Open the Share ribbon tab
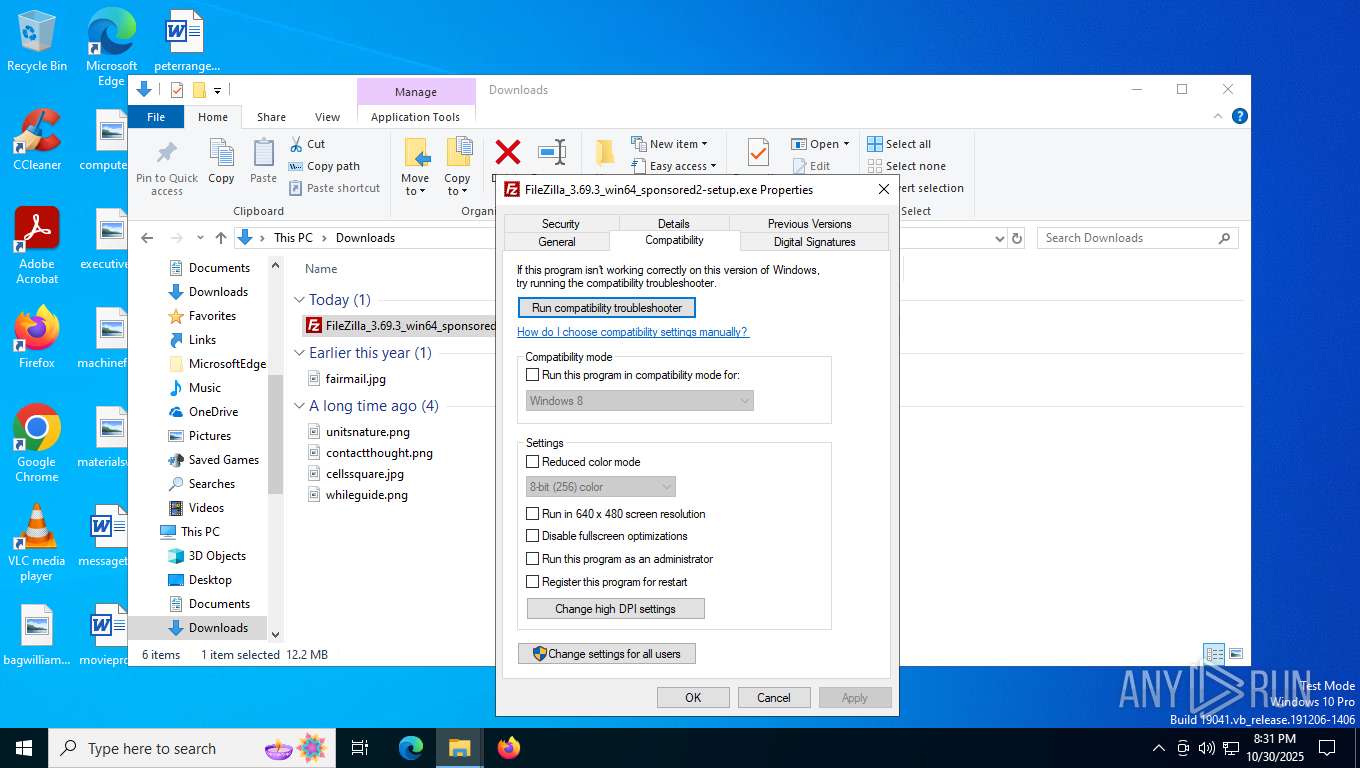The width and height of the screenshot is (1360, 768). click(271, 117)
